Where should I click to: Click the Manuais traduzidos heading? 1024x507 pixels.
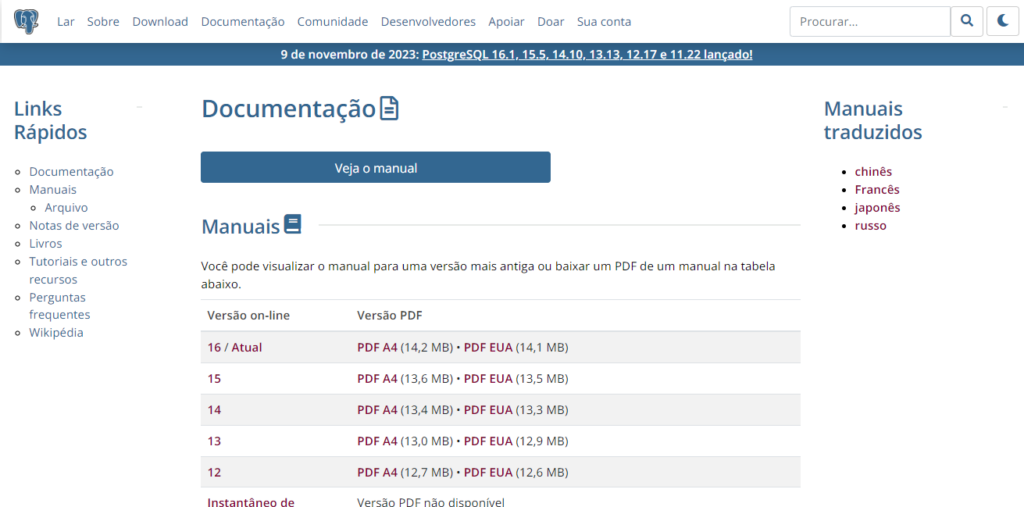click(872, 120)
